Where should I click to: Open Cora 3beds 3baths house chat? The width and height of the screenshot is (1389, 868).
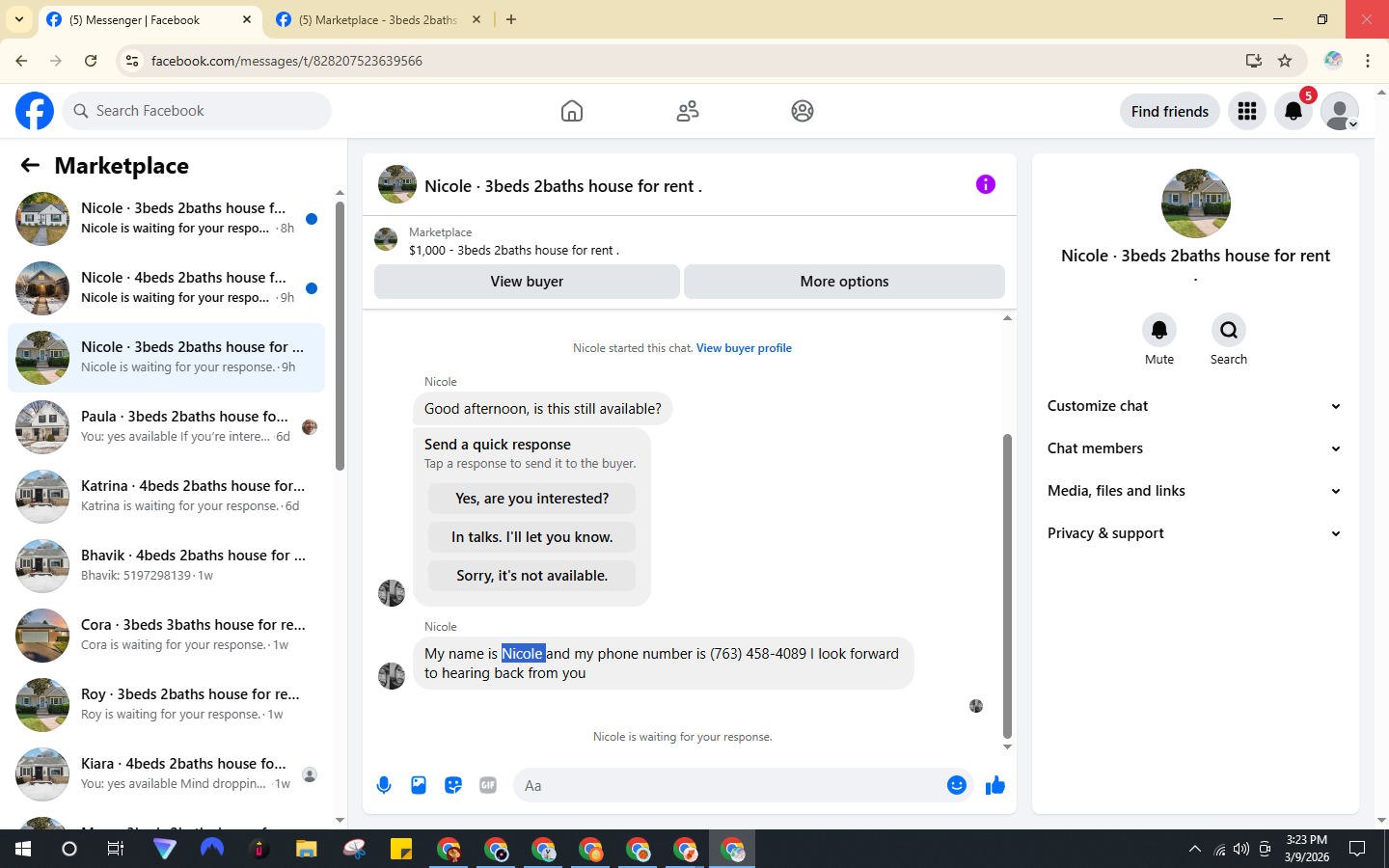click(x=166, y=635)
